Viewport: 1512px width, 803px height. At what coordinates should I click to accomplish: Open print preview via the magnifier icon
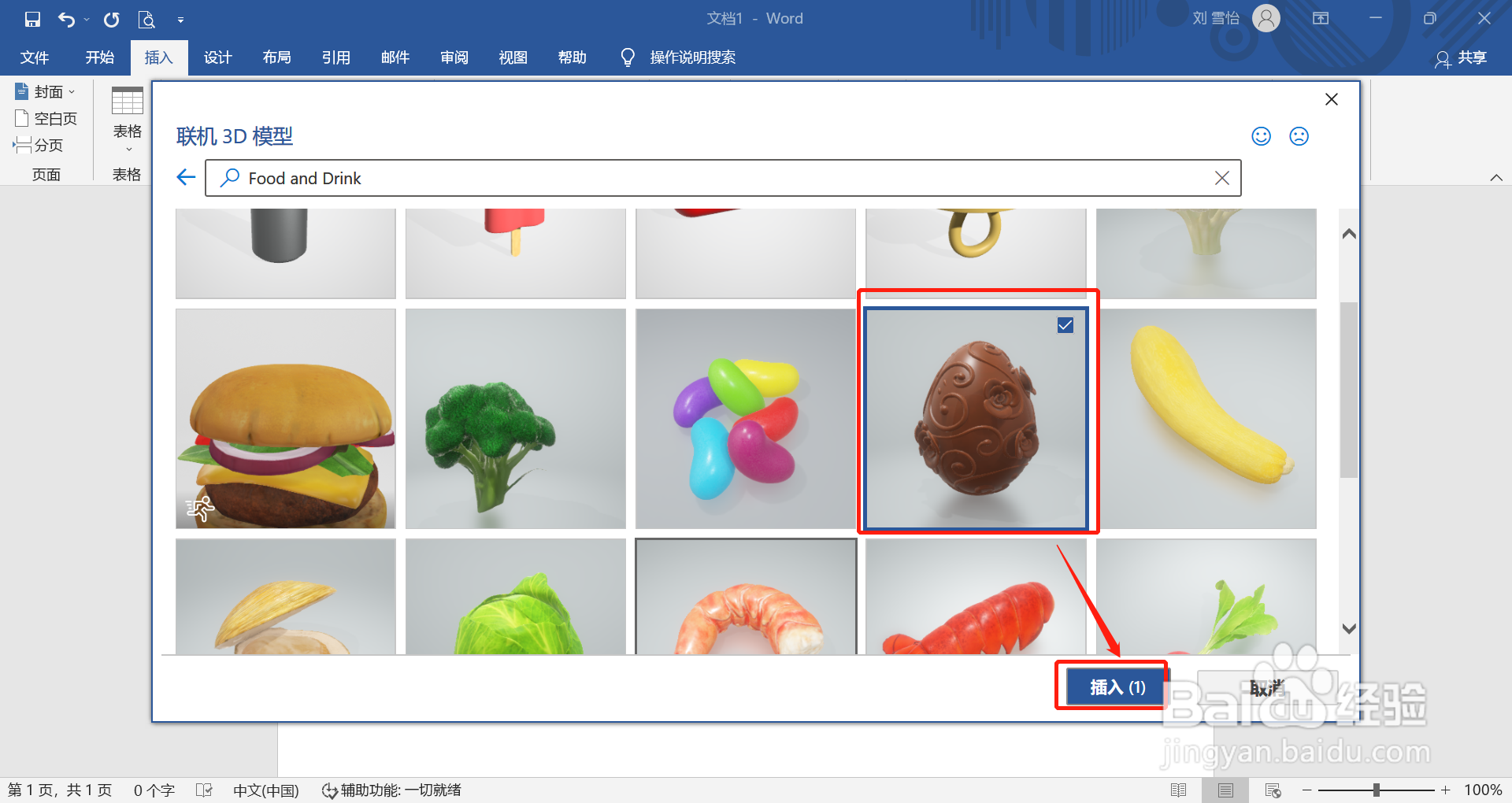146,19
